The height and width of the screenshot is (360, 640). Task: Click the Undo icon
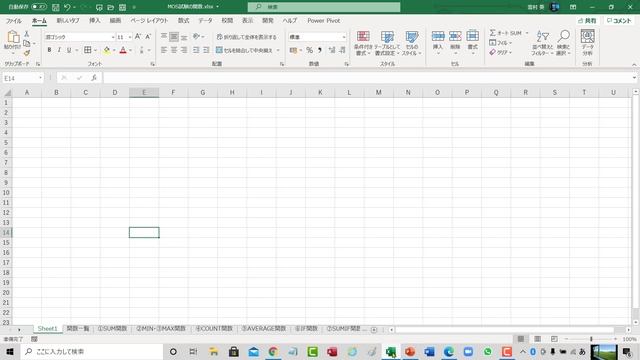pyautogui.click(x=67, y=7)
